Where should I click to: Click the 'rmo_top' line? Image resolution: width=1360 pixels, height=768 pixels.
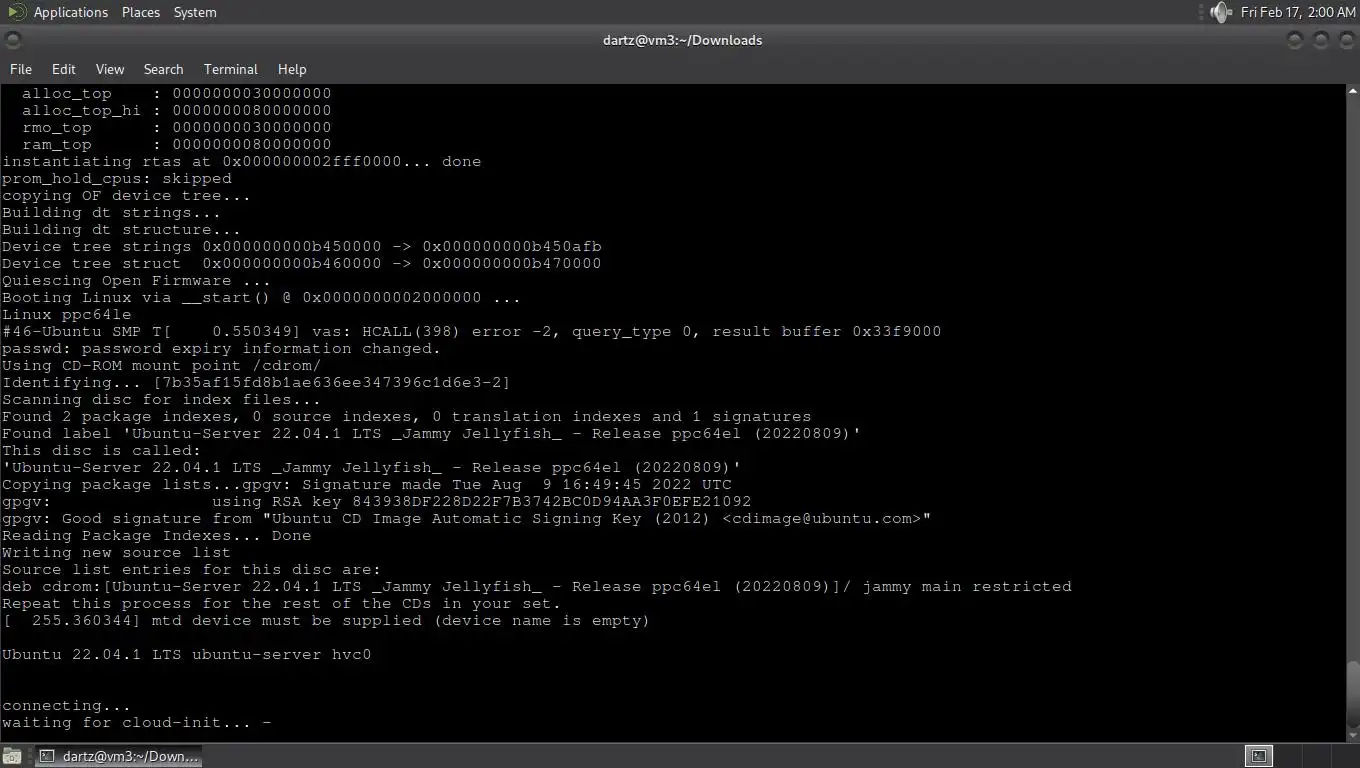click(176, 127)
